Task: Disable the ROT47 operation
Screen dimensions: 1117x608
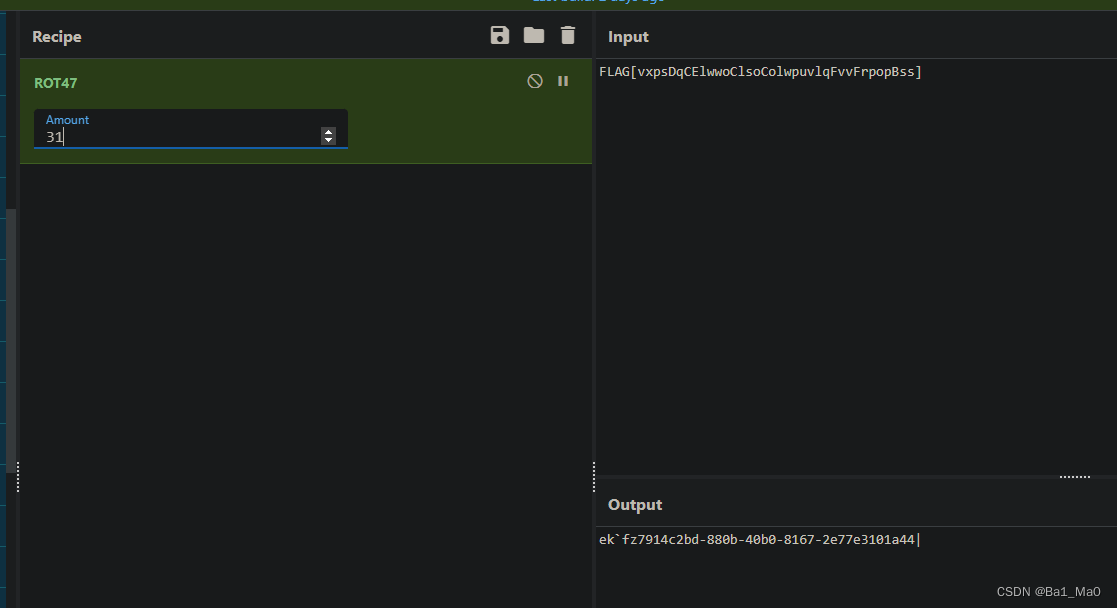Action: tap(535, 81)
